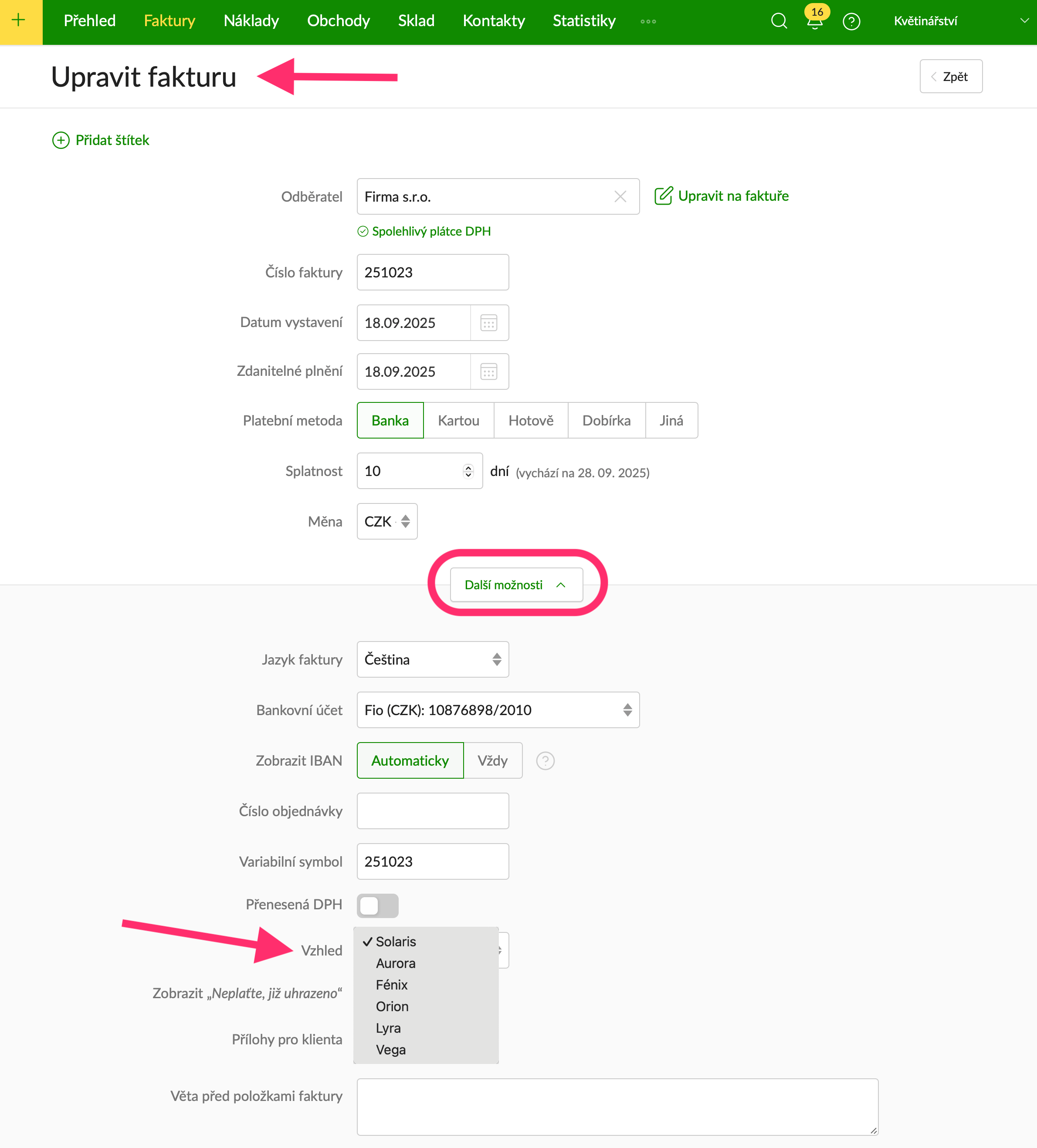
Task: Open calendar for Datum vystavení
Action: 489,323
